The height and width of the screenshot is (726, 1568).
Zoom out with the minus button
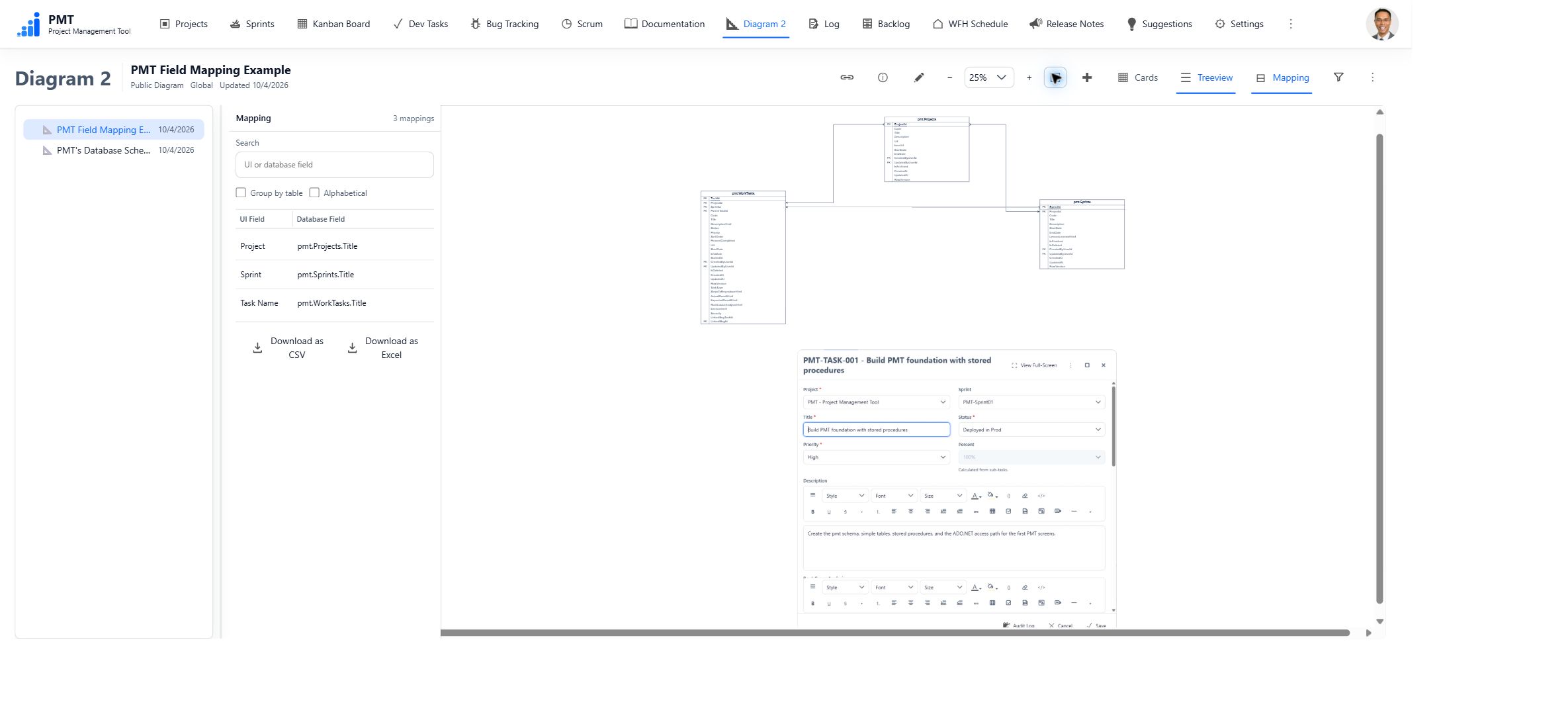[x=949, y=77]
